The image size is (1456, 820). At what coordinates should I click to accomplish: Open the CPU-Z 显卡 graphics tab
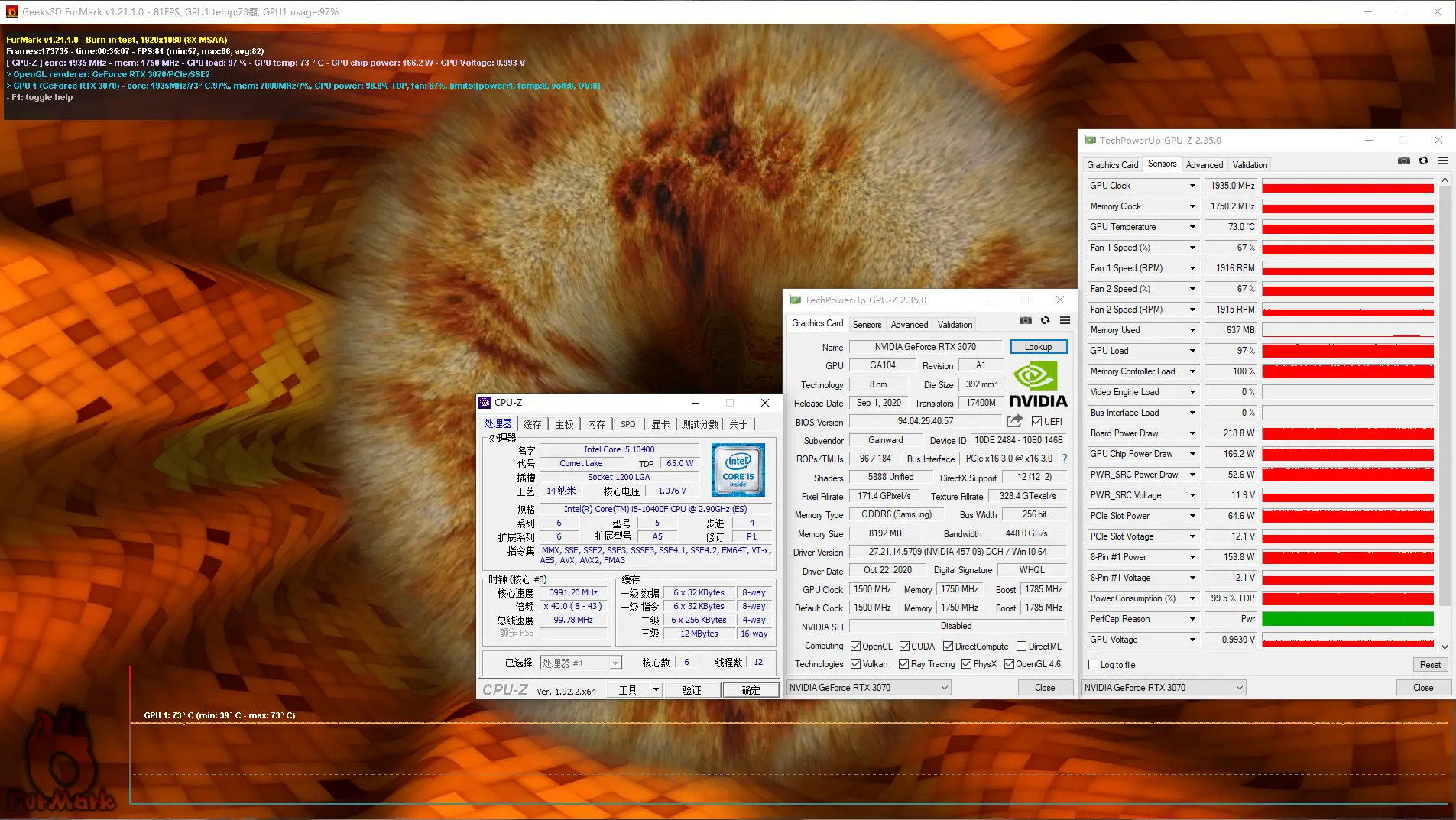click(660, 424)
